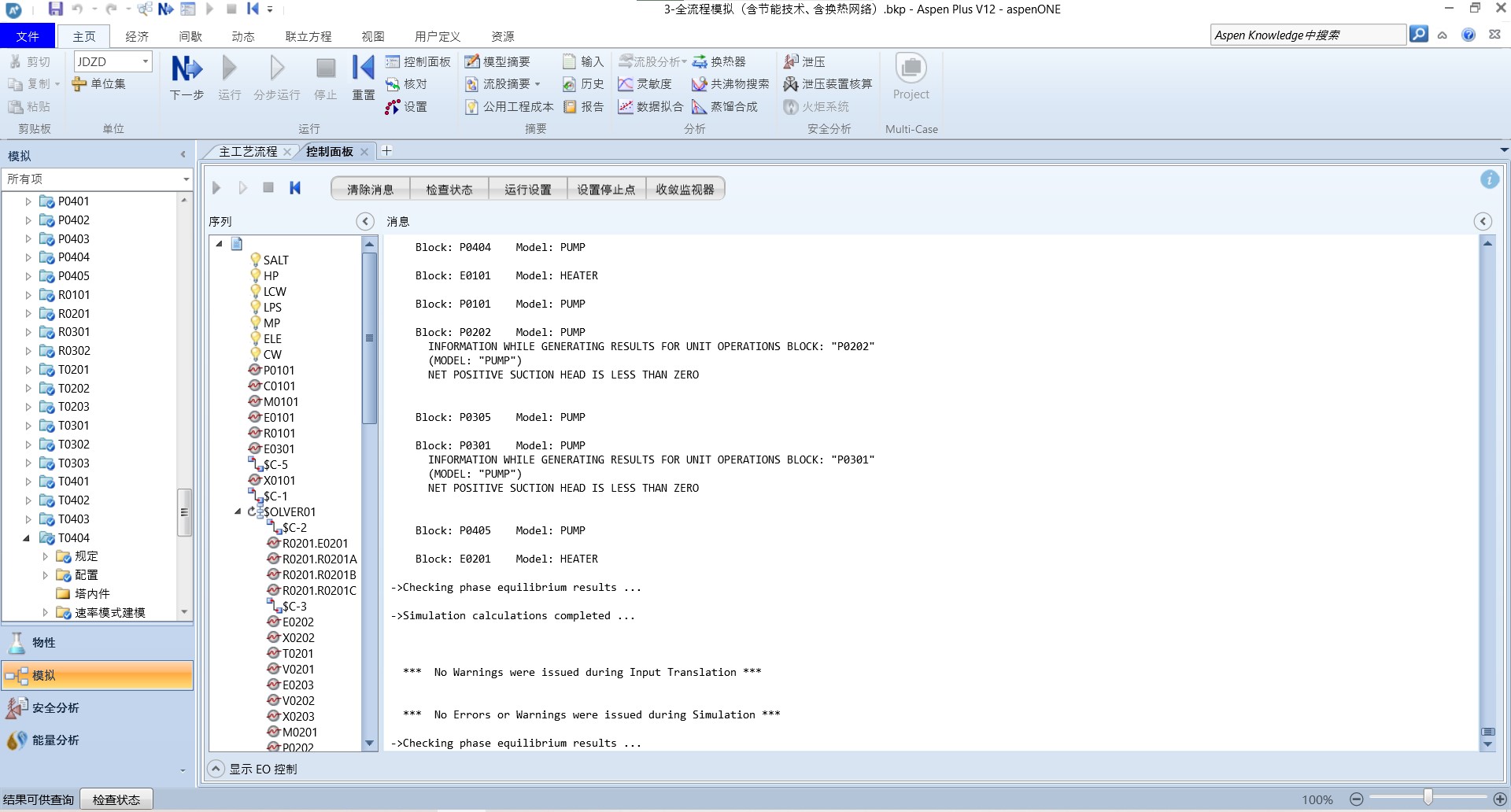Open 换热器 analysis tool
The image size is (1511, 812).
coord(719,61)
